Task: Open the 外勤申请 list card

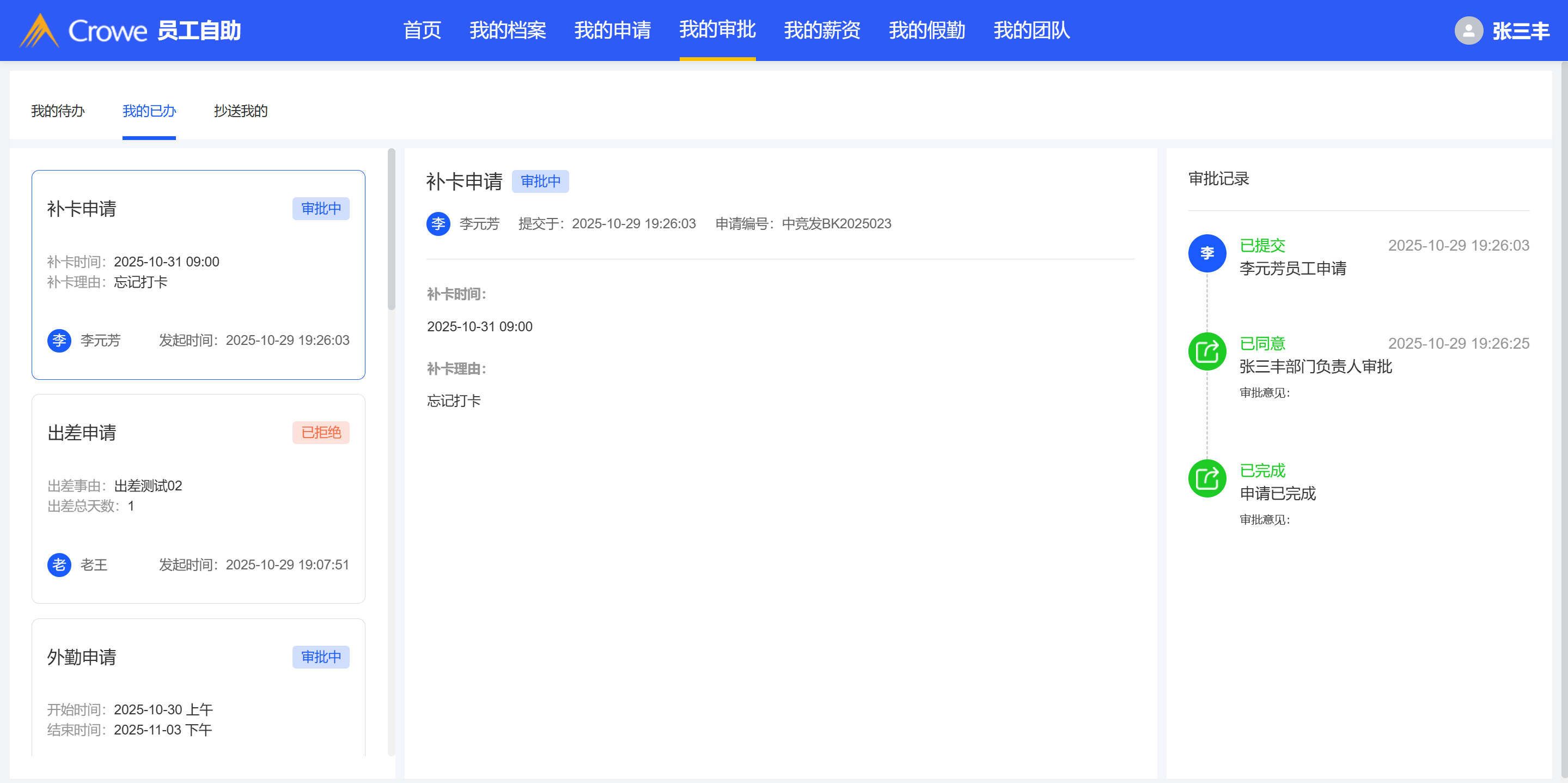Action: click(x=198, y=688)
